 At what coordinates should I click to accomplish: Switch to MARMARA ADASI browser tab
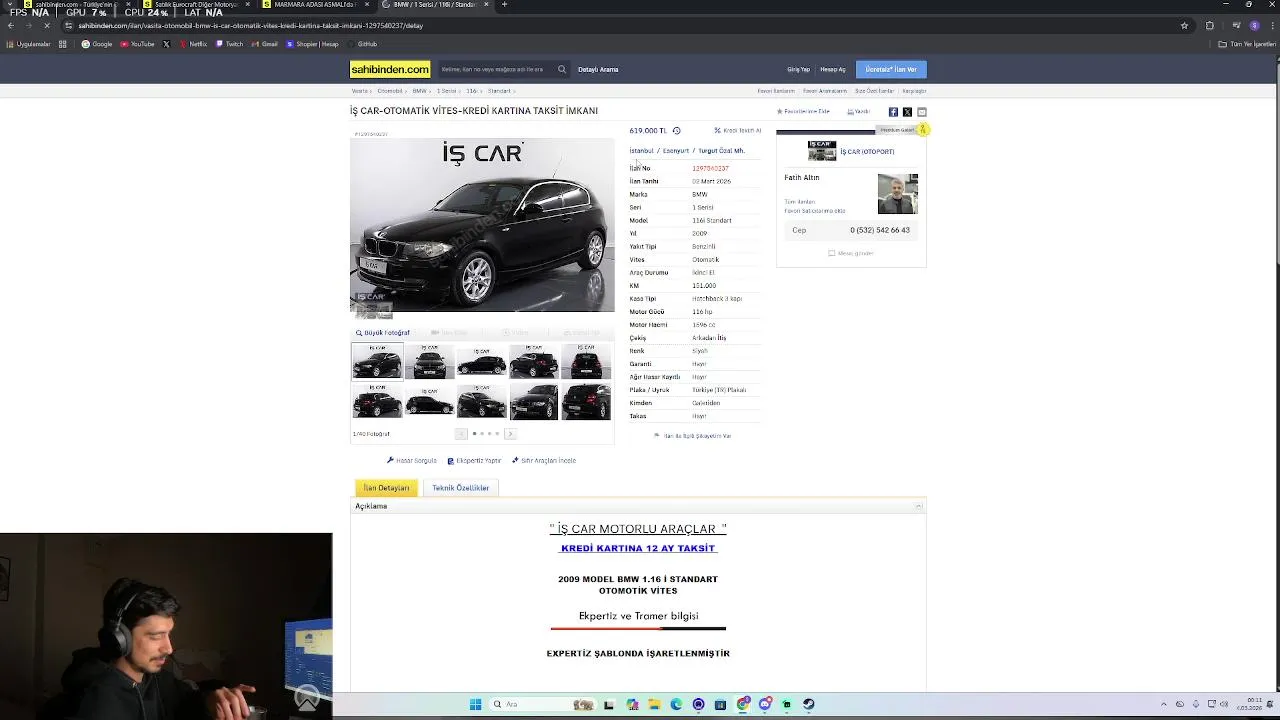click(315, 5)
